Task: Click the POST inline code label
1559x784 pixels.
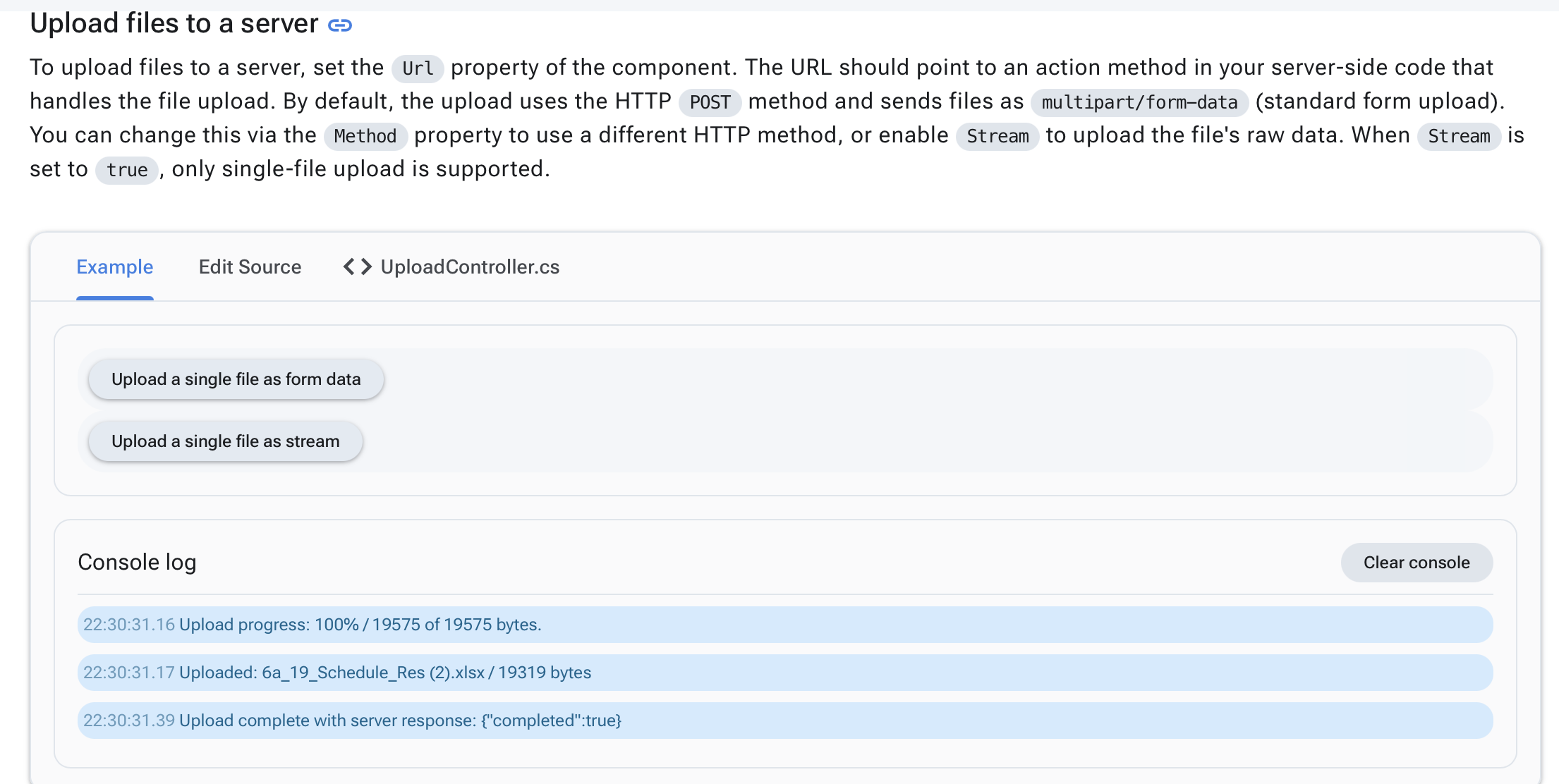Action: [x=710, y=102]
